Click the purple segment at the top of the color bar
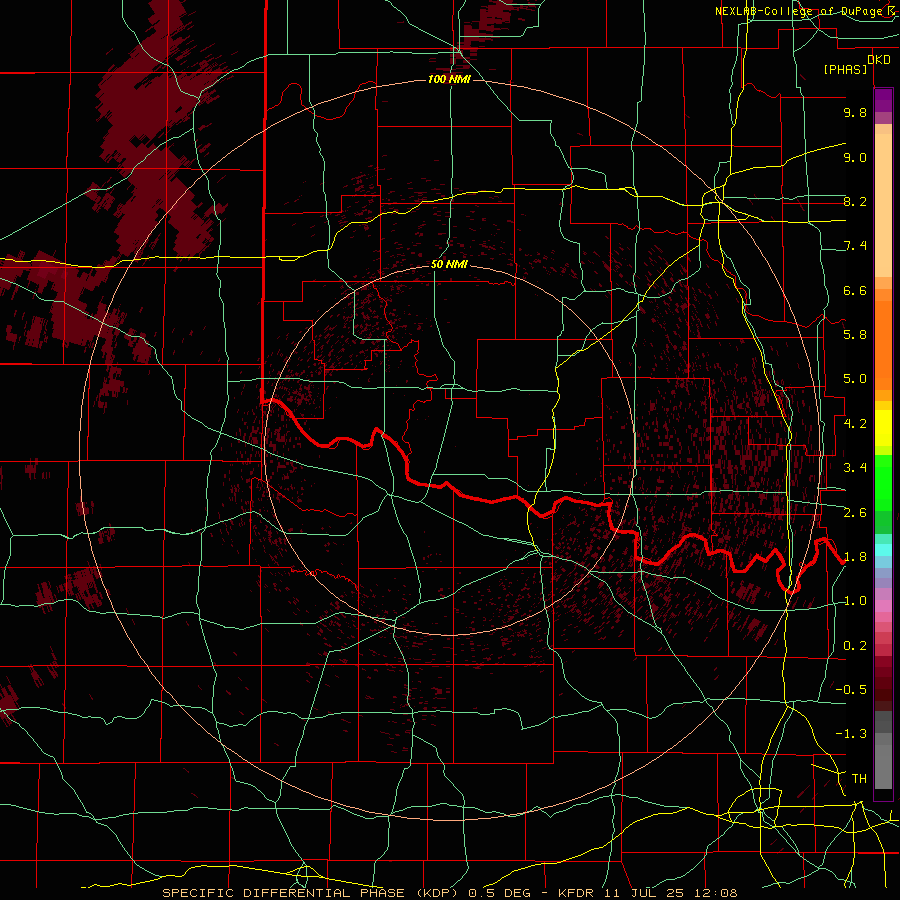 pos(883,100)
